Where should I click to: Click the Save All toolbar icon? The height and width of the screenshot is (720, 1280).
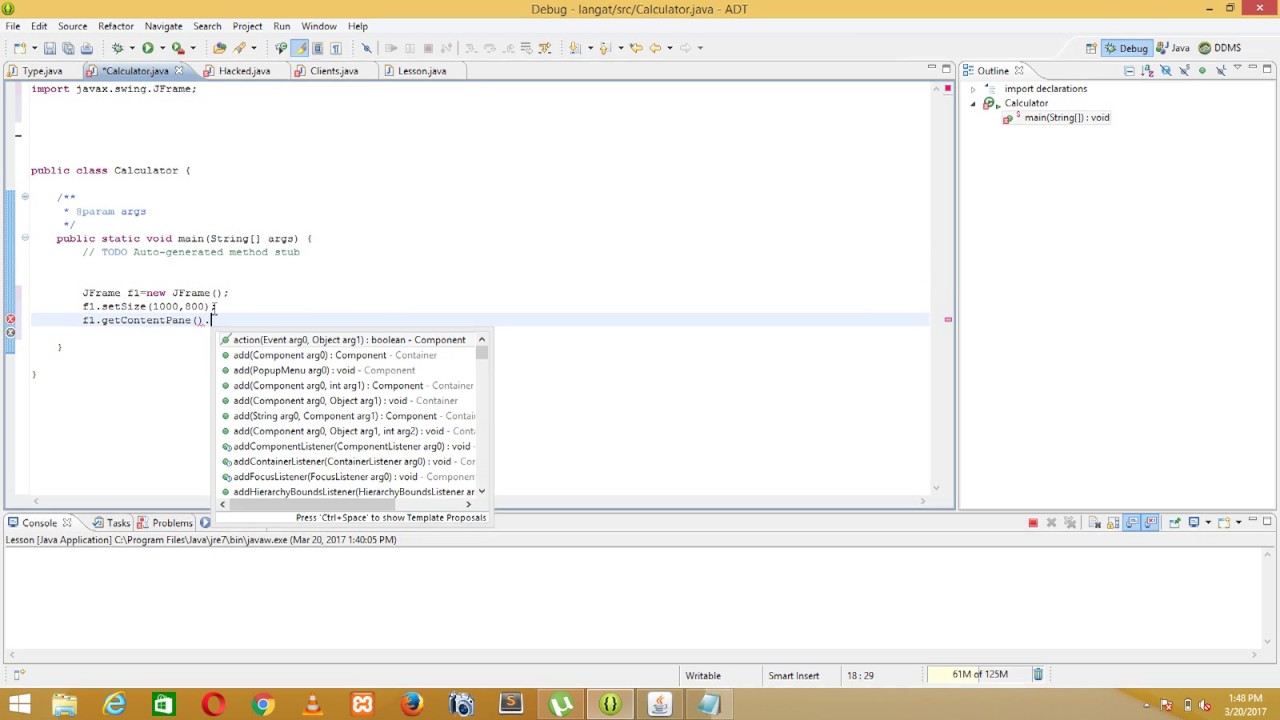(x=67, y=48)
